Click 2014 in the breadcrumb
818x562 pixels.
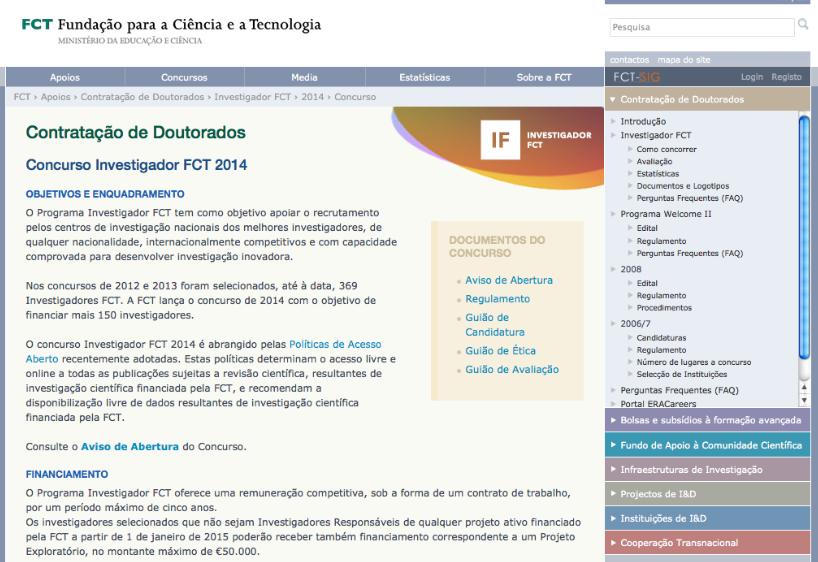(312, 97)
